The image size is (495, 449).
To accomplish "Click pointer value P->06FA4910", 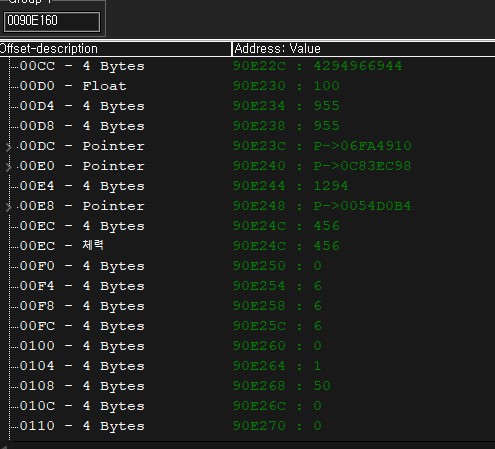I will pos(363,146).
